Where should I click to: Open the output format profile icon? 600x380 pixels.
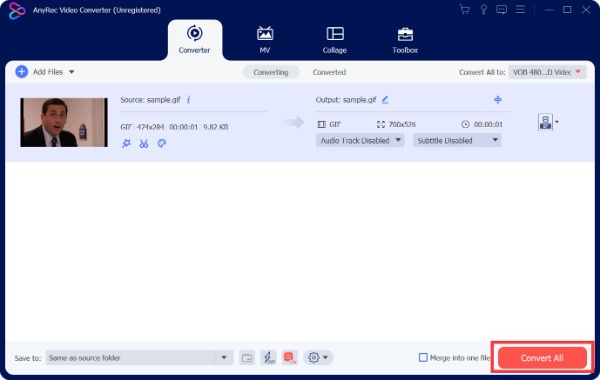pyautogui.click(x=545, y=122)
